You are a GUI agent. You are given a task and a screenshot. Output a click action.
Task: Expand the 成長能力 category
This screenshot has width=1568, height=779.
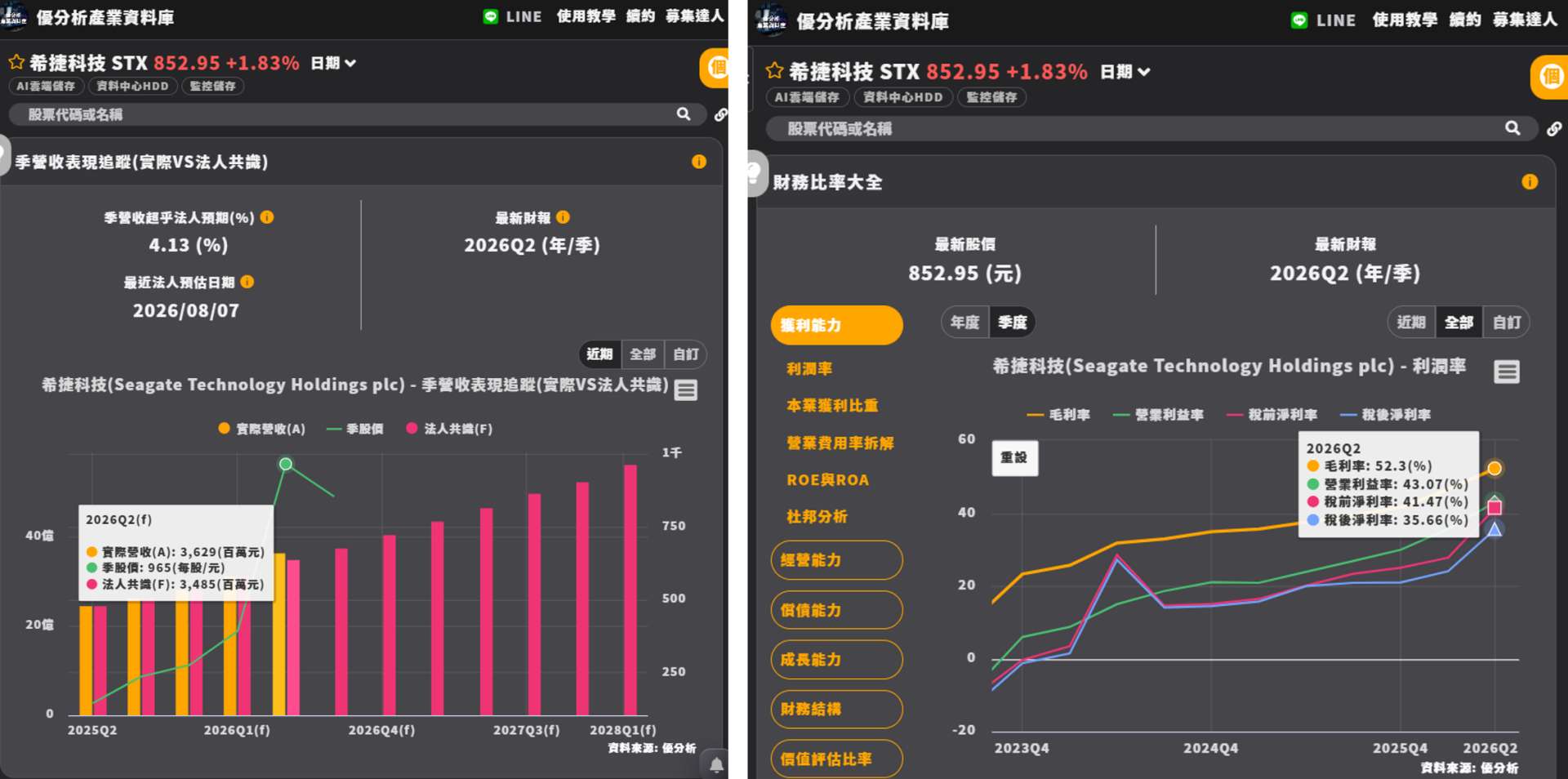point(837,660)
